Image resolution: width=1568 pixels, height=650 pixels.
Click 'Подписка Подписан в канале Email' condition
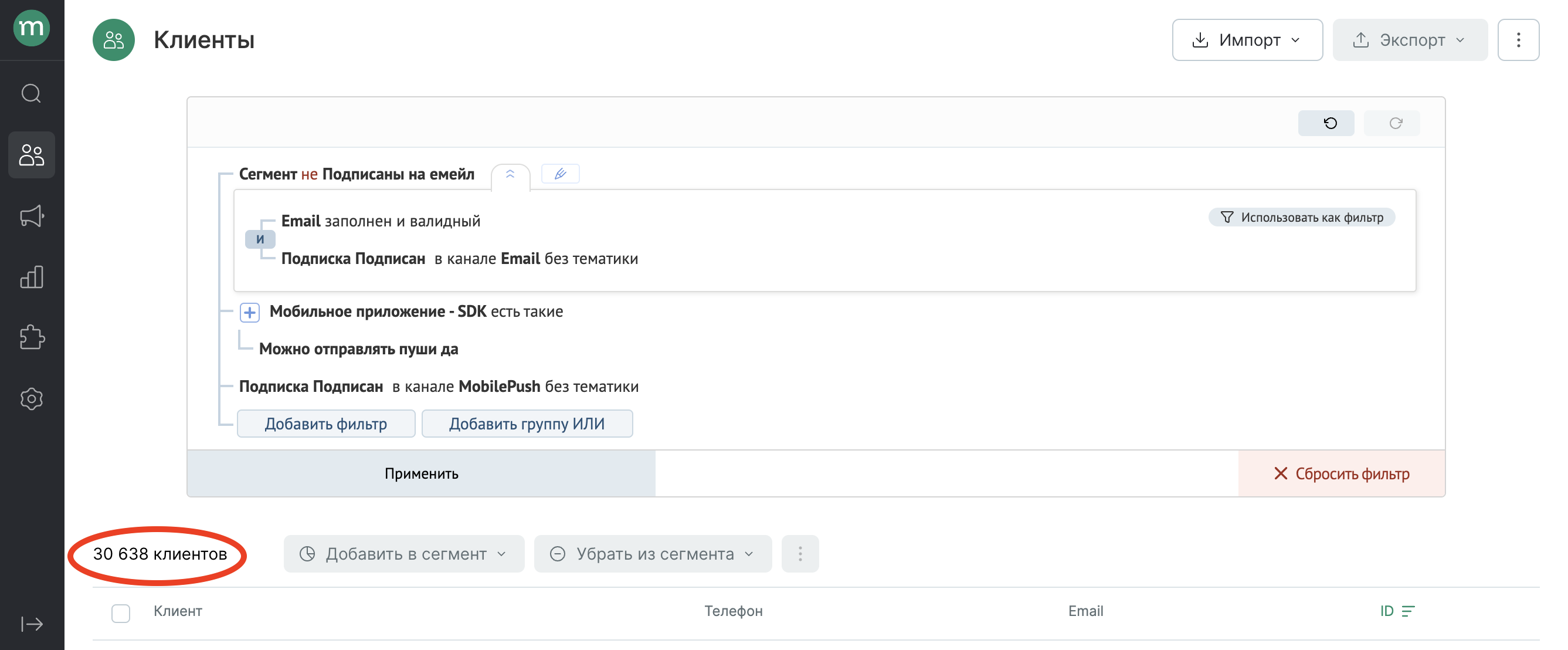(x=460, y=258)
